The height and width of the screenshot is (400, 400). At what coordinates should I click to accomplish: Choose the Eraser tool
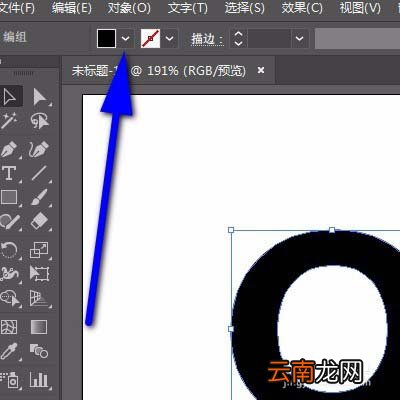[x=40, y=221]
